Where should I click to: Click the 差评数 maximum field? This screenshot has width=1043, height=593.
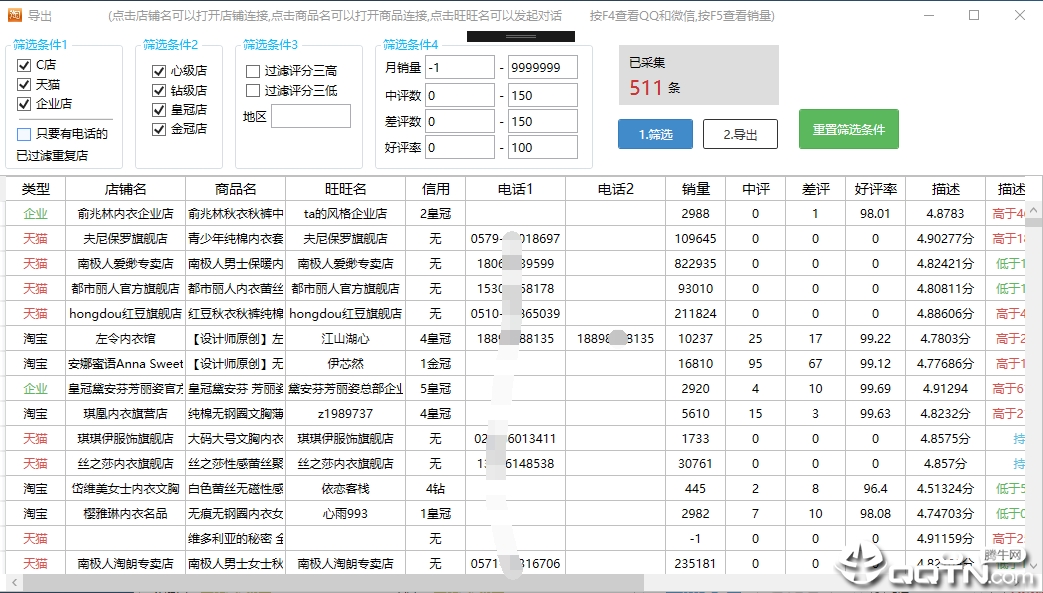pos(543,121)
